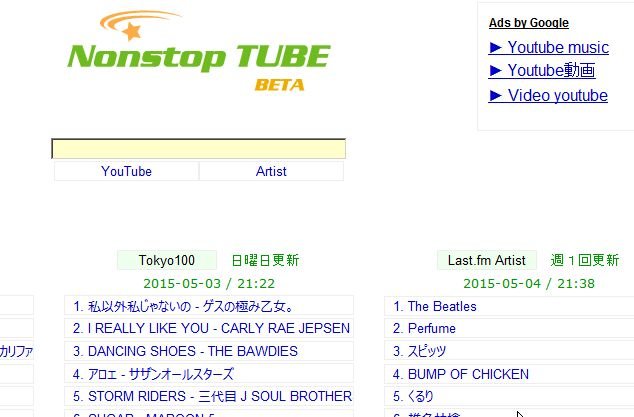Viewport: 634px width, 417px height.
Task: Play 私以外私じゃないの by ゲスの極み乙女。
Action: point(209,306)
